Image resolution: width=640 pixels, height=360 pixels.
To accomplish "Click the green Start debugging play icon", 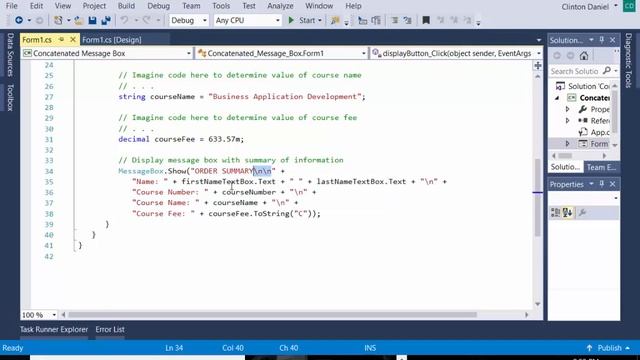I will [291, 20].
